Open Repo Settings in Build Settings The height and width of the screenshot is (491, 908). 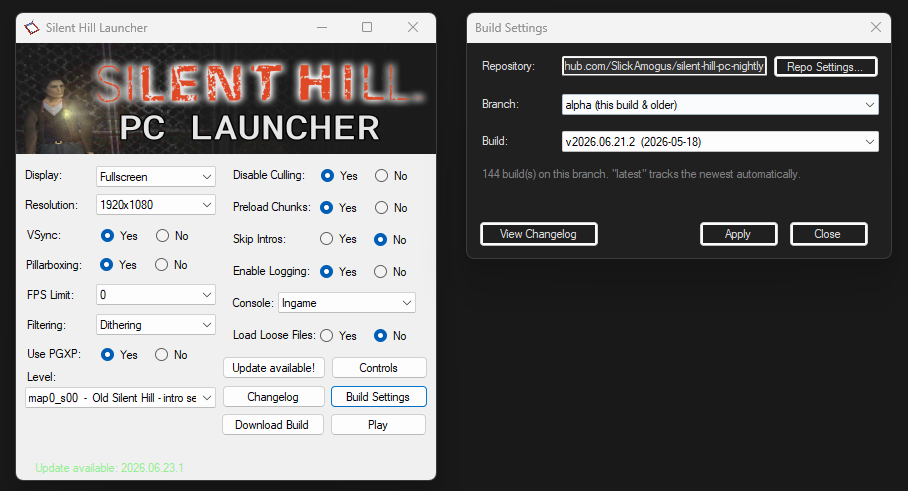826,67
